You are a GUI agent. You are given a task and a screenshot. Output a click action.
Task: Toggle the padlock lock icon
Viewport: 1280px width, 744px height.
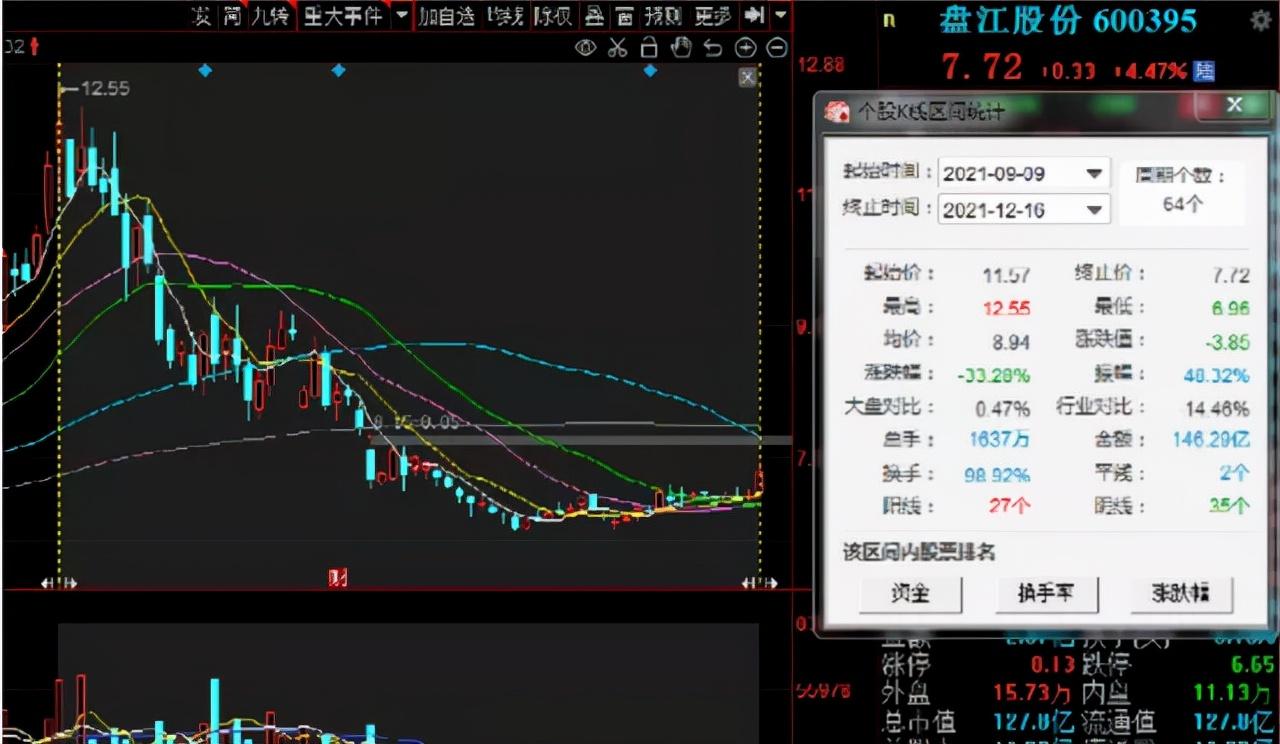pos(648,48)
